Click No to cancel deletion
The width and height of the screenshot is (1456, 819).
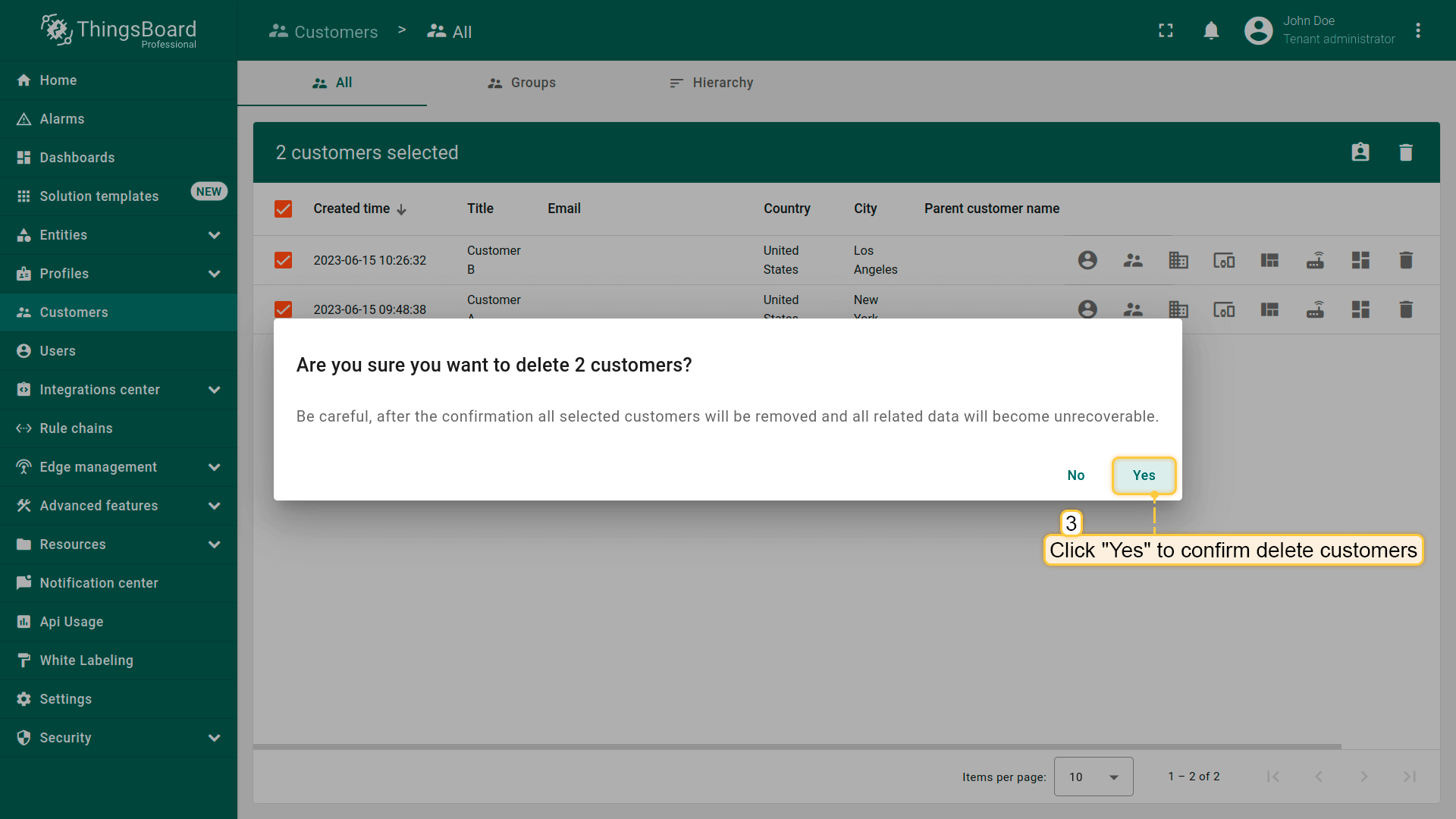1075,475
